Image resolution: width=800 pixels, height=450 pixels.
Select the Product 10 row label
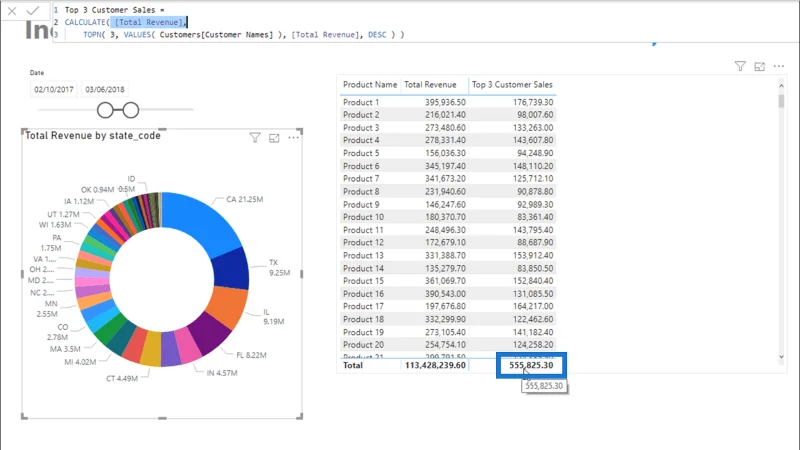tap(363, 217)
